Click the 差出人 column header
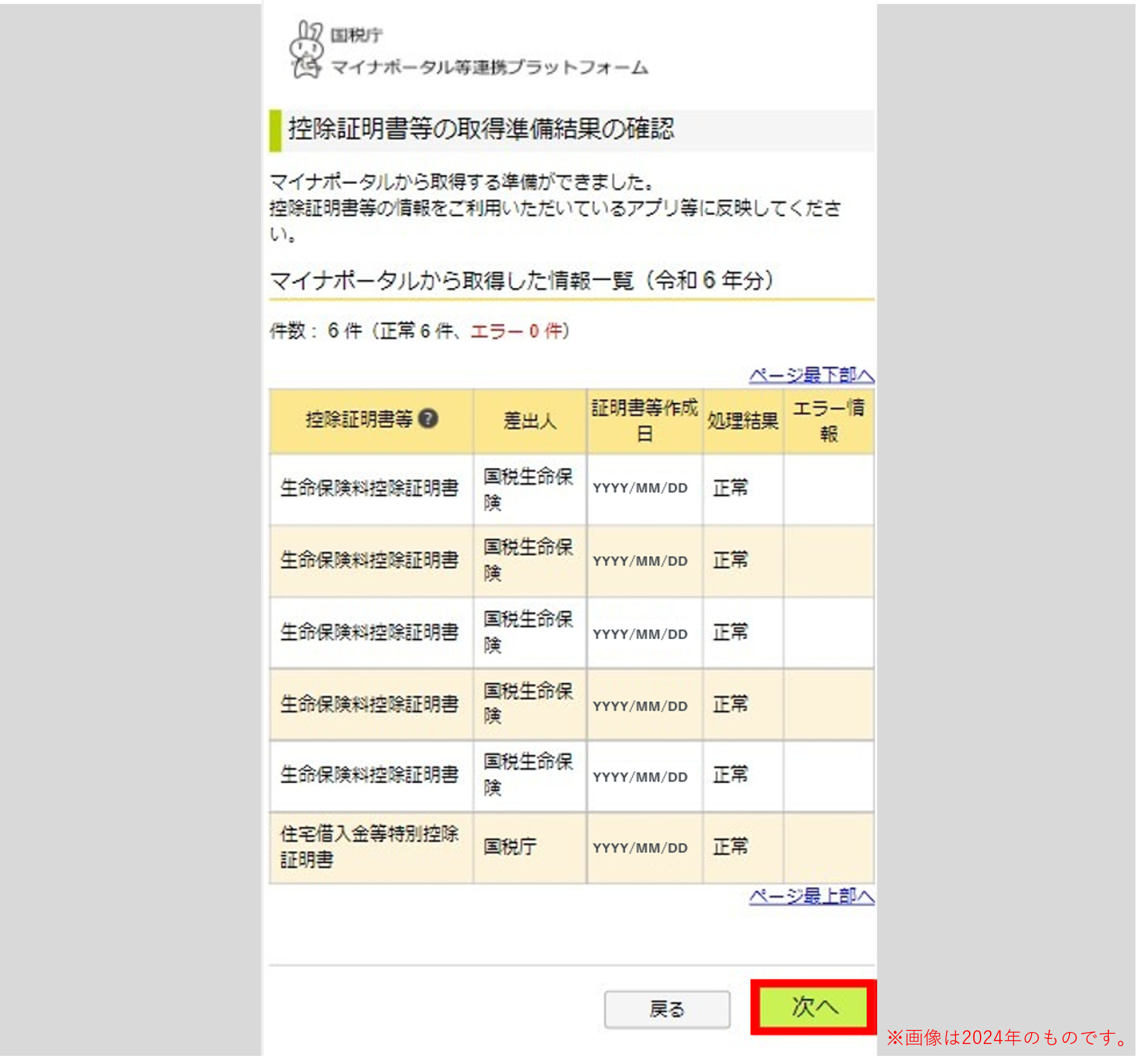This screenshot has height=1061, width=1148. (530, 421)
